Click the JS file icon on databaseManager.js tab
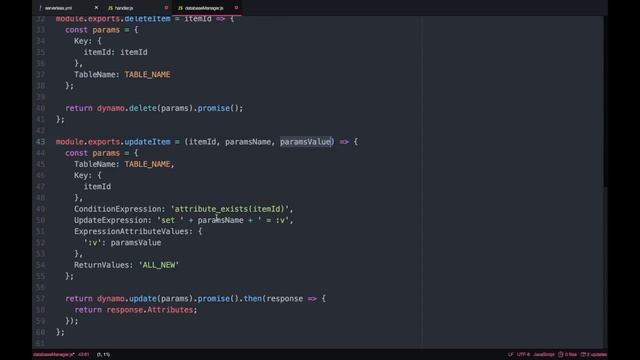The image size is (640, 360). pyautogui.click(x=180, y=8)
